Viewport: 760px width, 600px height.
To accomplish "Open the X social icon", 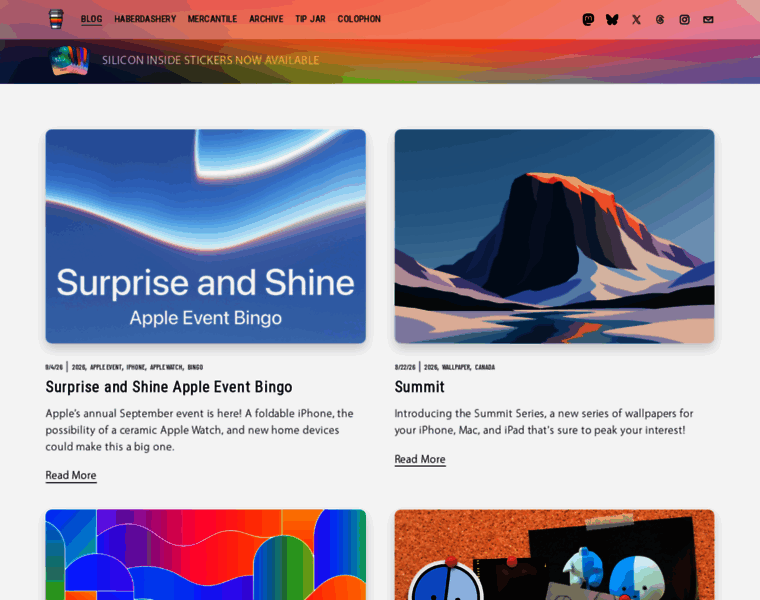I will 636,19.
